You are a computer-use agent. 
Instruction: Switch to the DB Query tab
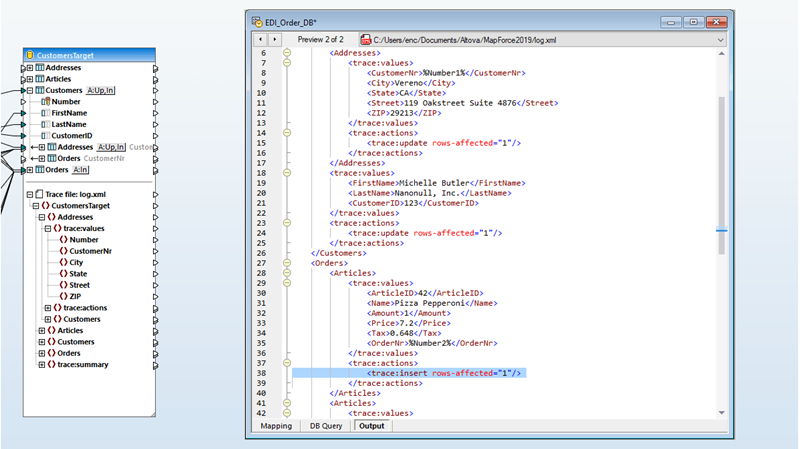[325, 426]
